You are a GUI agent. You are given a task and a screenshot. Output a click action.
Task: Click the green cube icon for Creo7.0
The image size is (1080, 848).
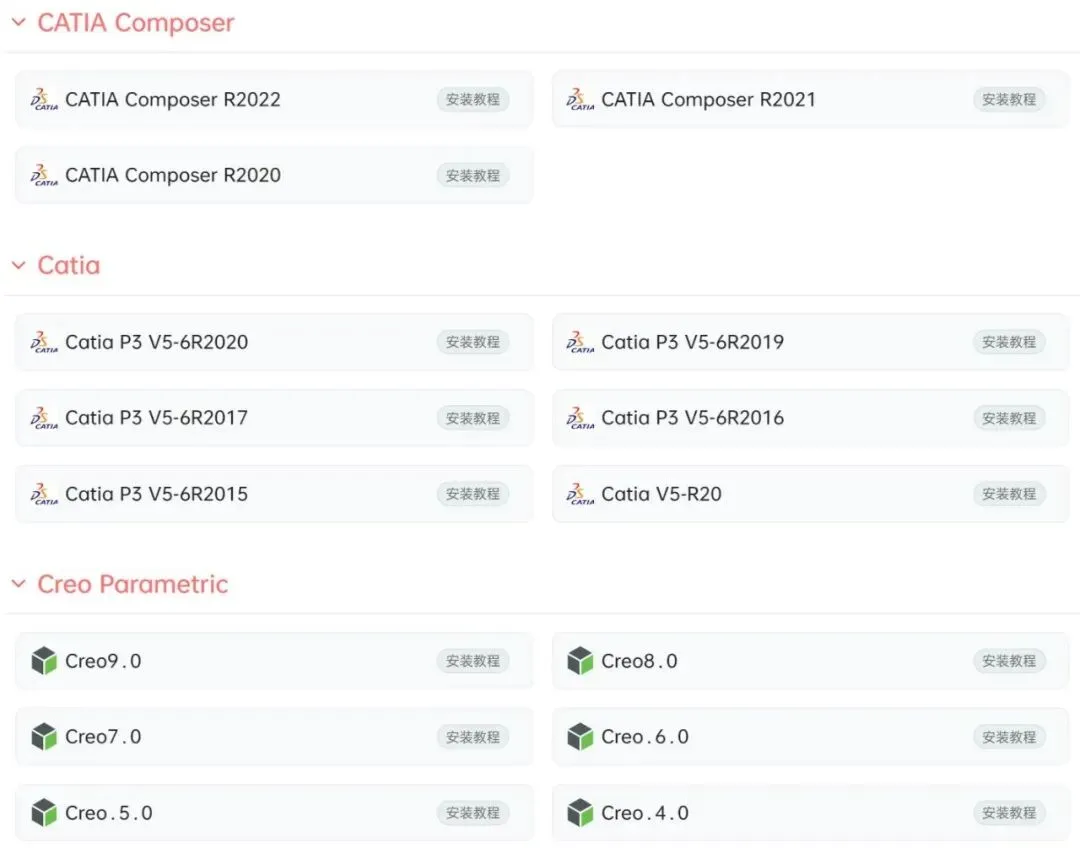coord(44,736)
